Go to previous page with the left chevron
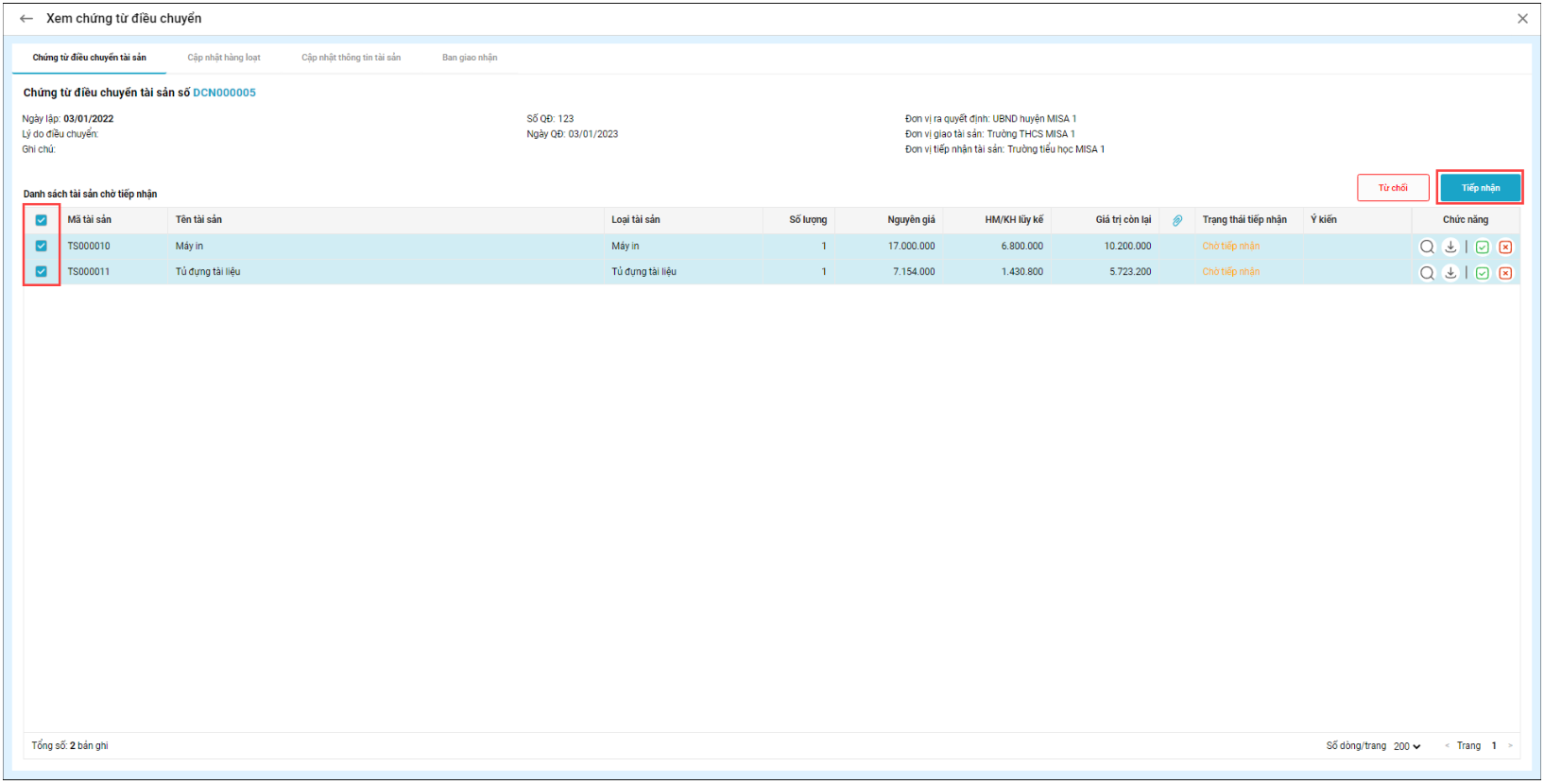The width and height of the screenshot is (1544, 784). pyautogui.click(x=1447, y=746)
